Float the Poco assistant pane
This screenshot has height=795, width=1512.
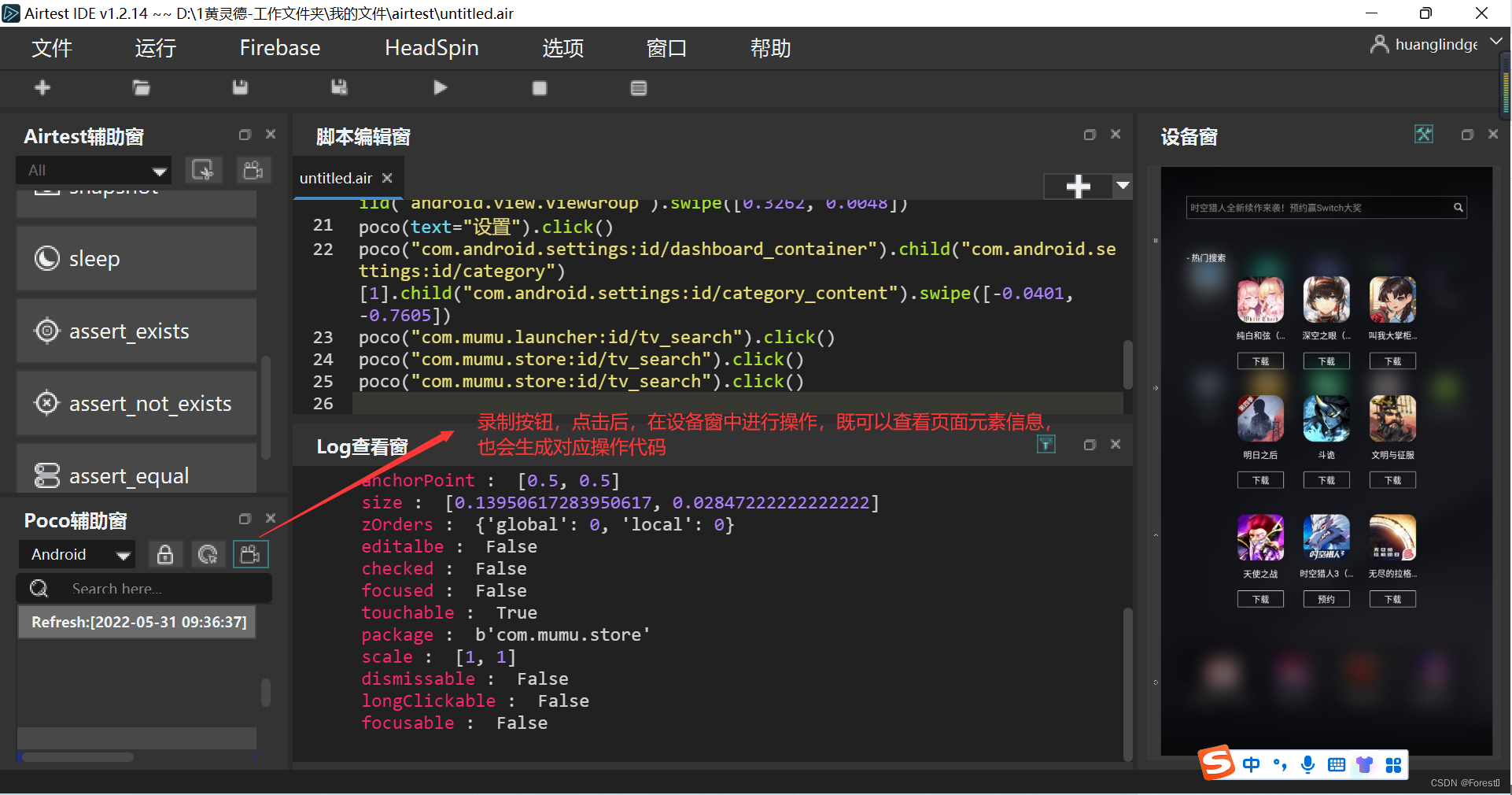click(x=245, y=519)
